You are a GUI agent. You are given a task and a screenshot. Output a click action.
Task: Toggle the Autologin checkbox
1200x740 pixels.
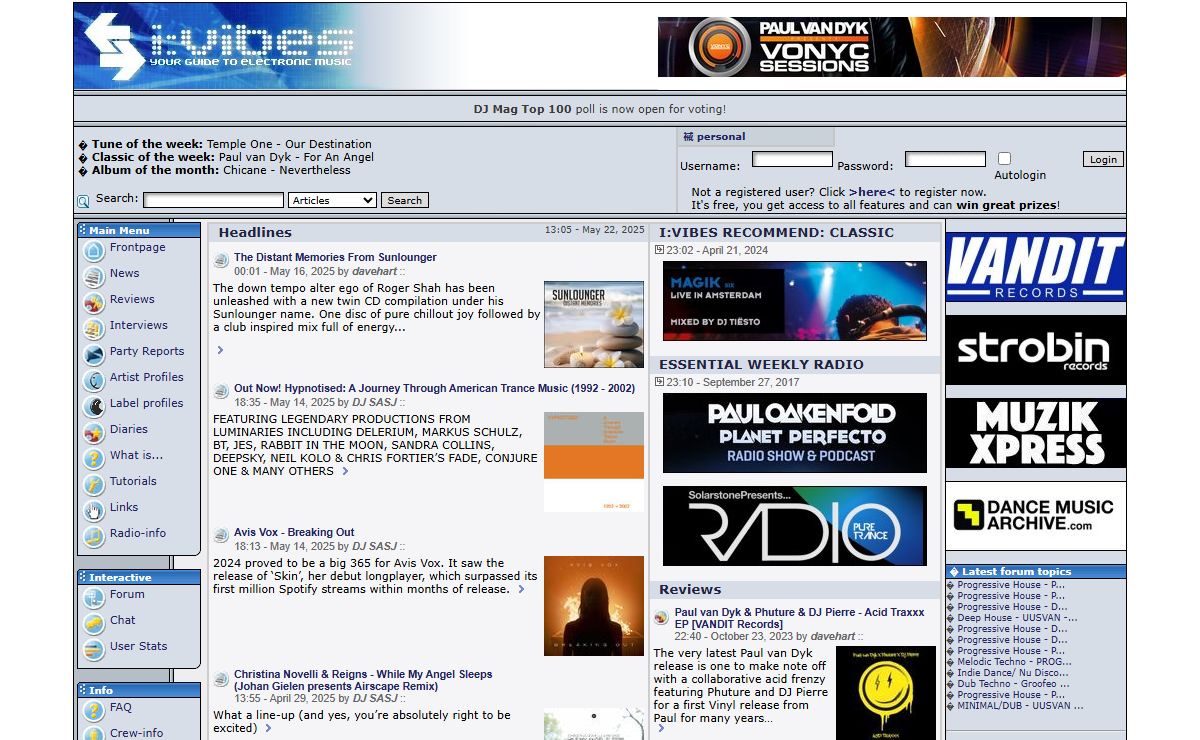coord(1004,158)
